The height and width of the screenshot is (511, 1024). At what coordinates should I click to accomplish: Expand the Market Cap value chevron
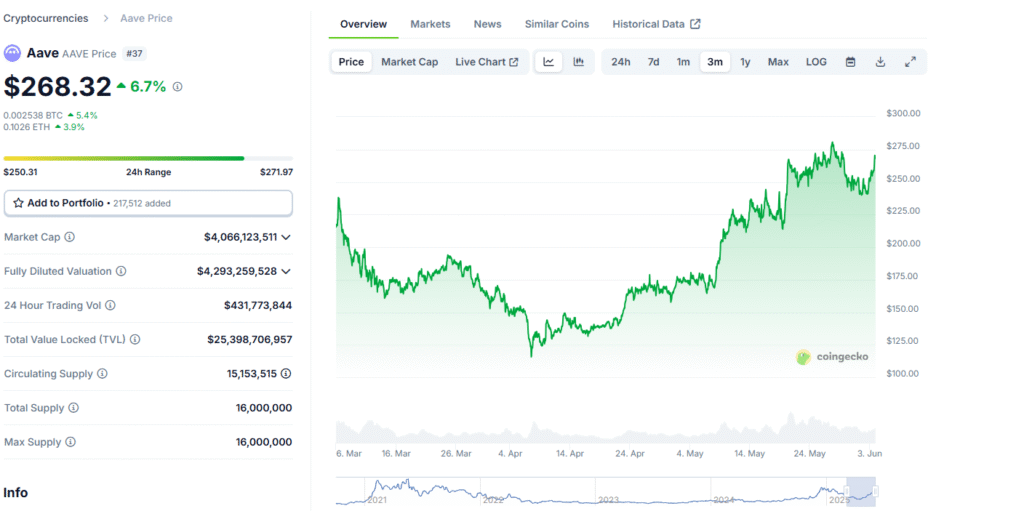pos(285,237)
